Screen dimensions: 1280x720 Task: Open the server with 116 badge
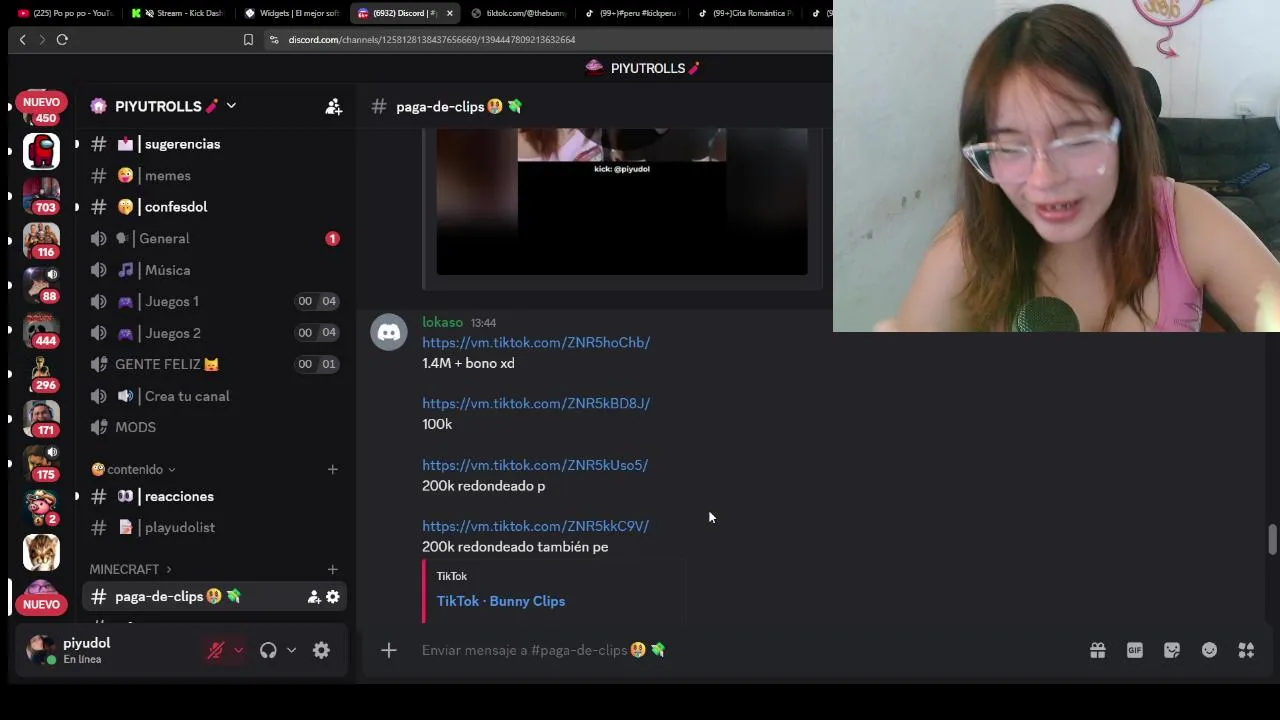tap(41, 239)
